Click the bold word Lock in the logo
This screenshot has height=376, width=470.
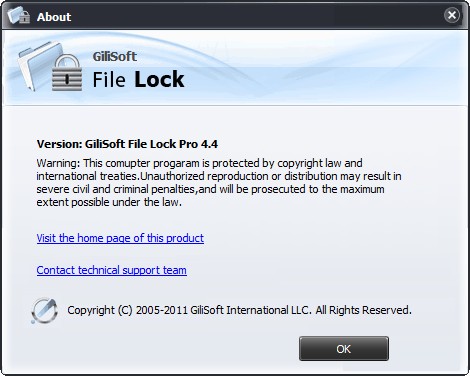coord(159,80)
